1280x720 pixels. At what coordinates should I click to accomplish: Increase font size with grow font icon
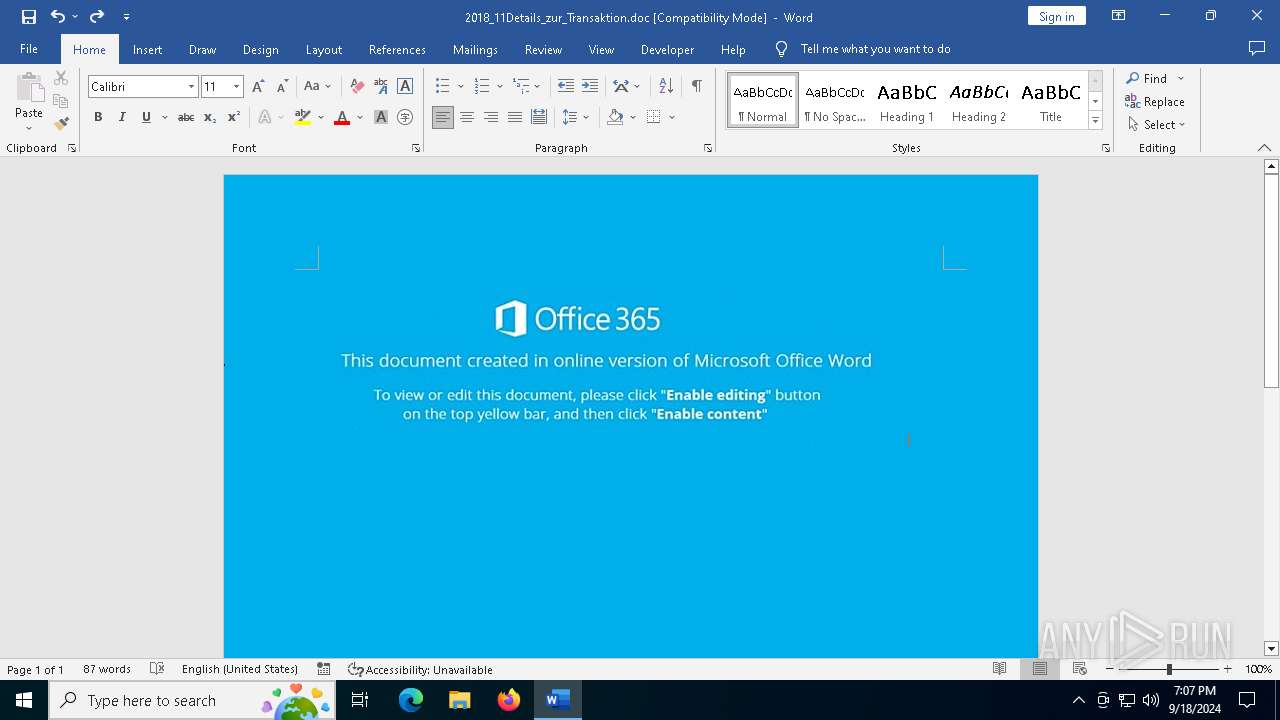pos(258,86)
